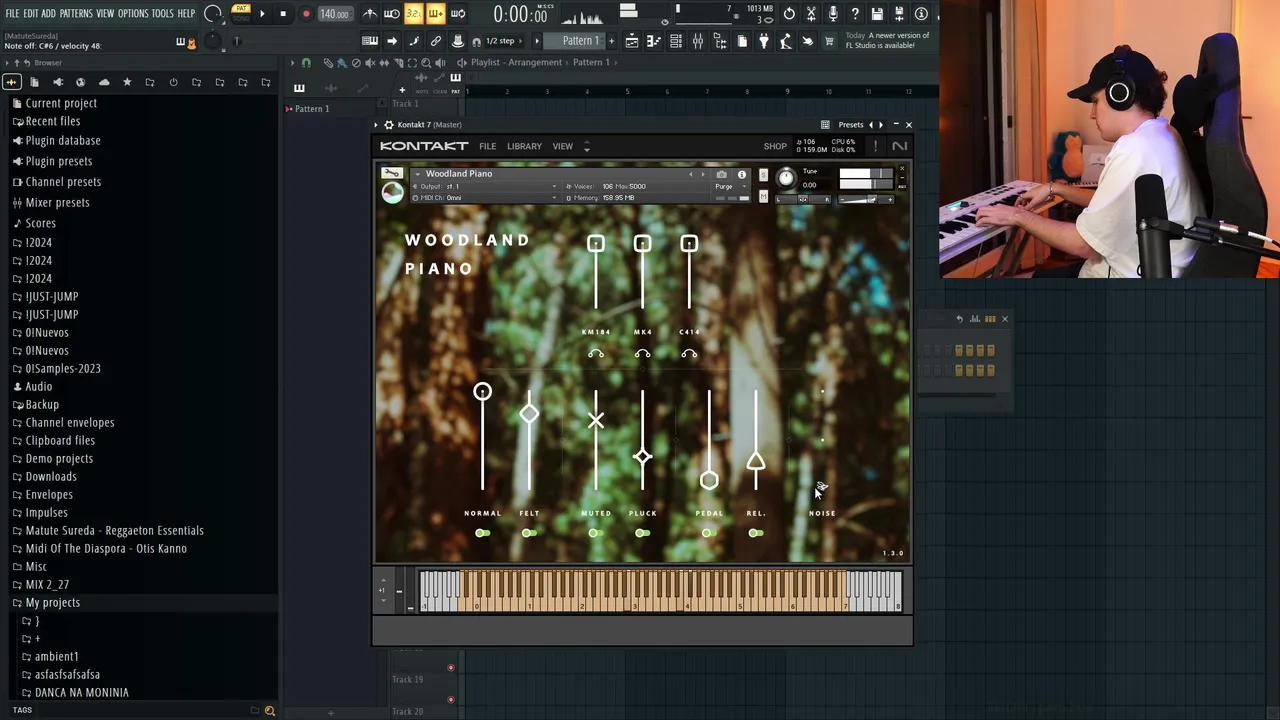Open the channel rack icon
This screenshot has height=720, width=1280.
(676, 41)
